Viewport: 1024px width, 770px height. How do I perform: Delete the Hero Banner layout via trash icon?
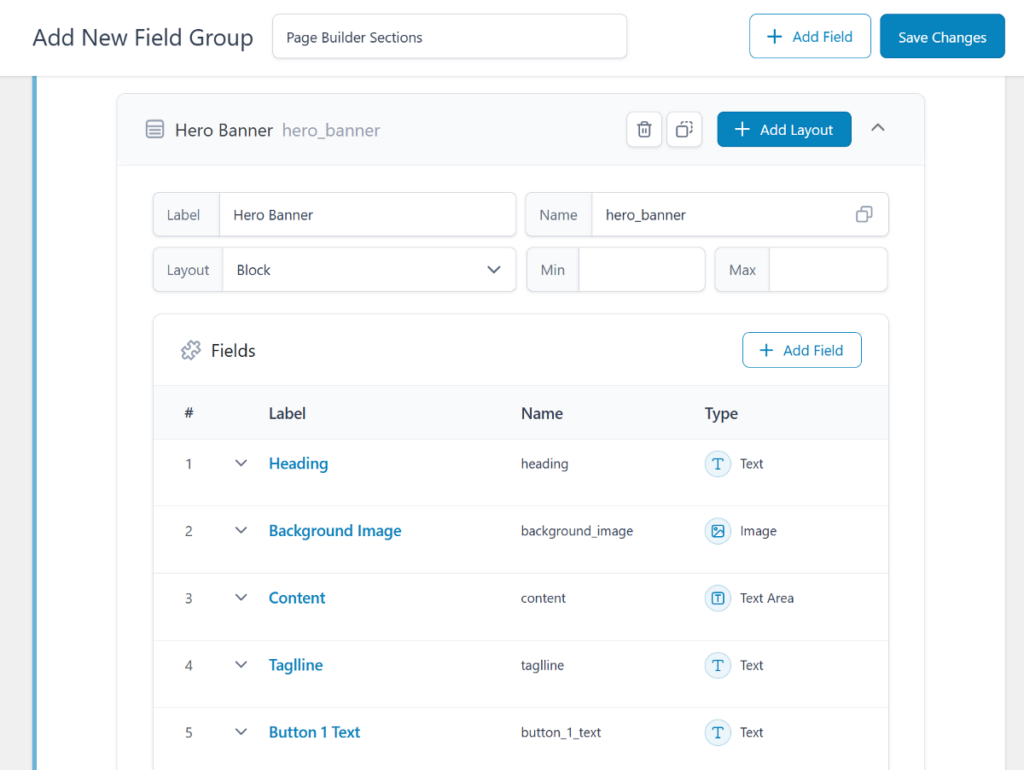pos(644,129)
